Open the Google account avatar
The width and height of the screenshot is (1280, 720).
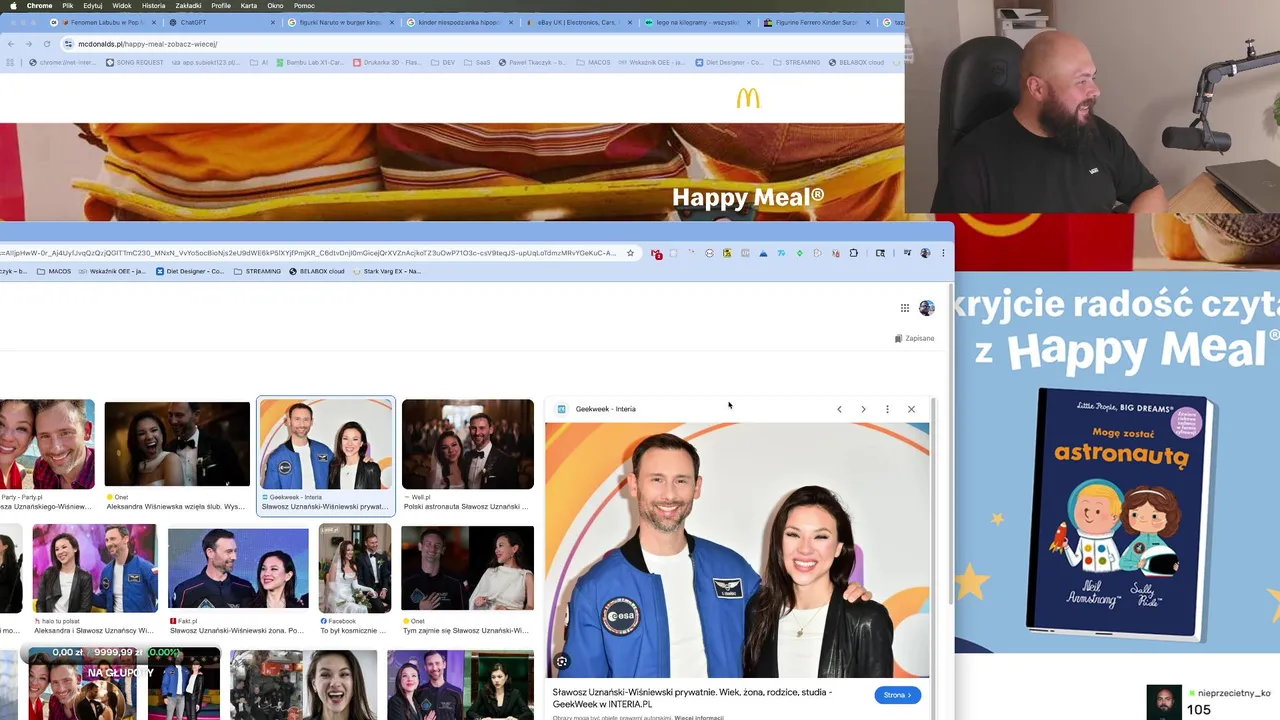pyautogui.click(x=927, y=308)
